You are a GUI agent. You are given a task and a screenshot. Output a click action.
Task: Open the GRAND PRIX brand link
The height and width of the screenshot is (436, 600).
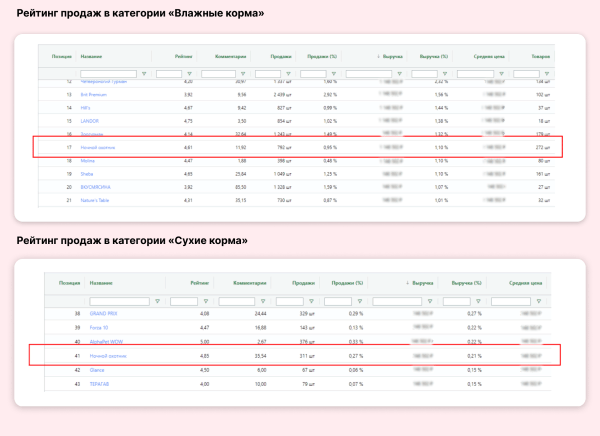coord(103,314)
